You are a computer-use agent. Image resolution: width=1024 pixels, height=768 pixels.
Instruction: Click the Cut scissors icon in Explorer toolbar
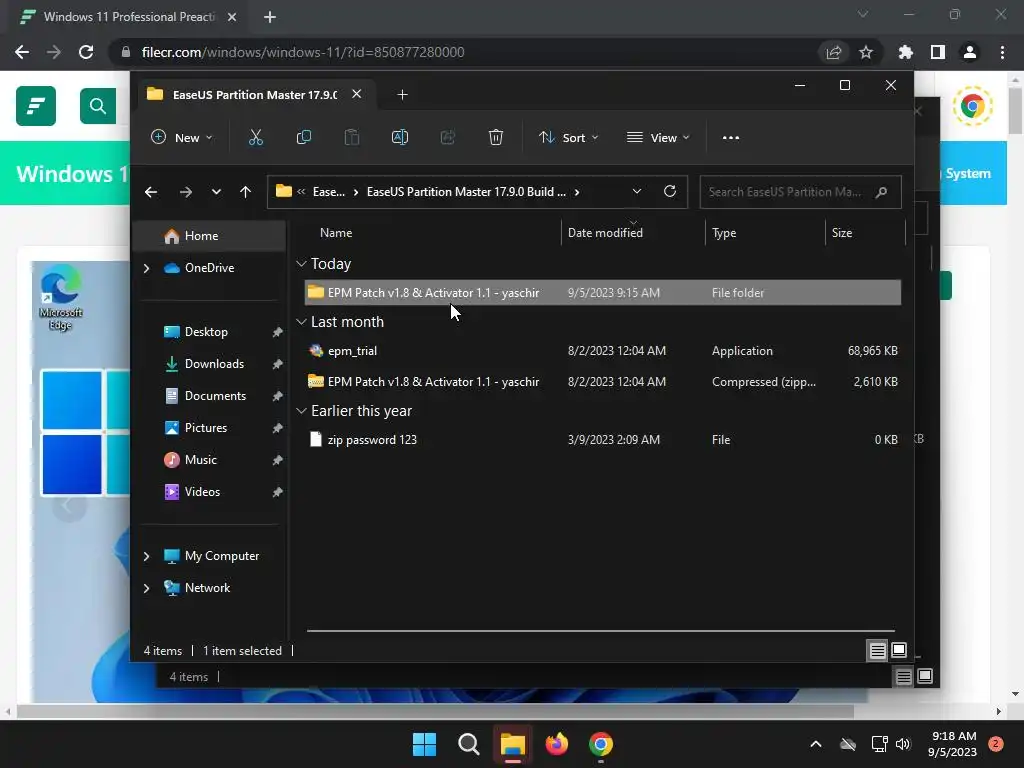(255, 138)
